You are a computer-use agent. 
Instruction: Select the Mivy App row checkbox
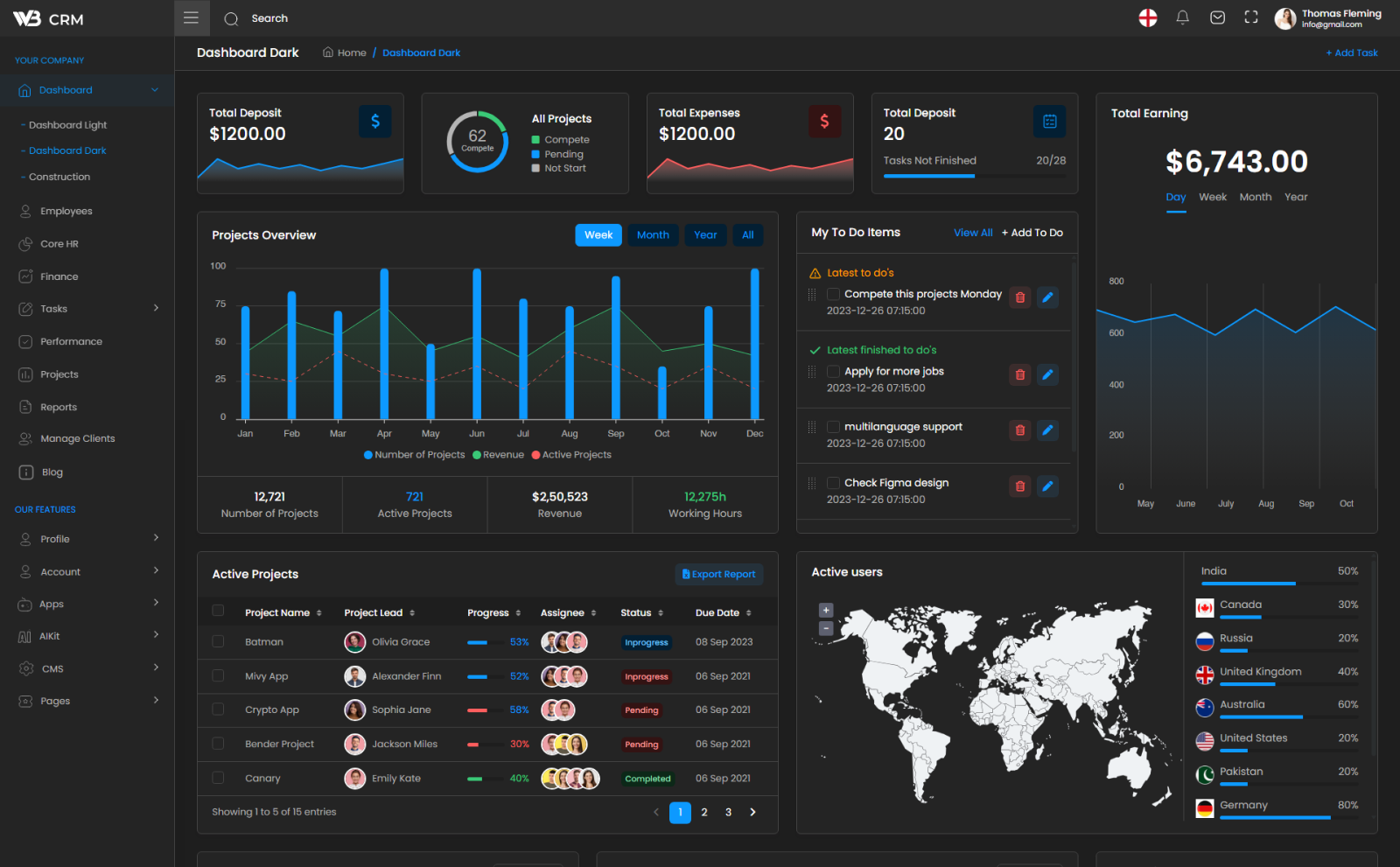(x=218, y=675)
